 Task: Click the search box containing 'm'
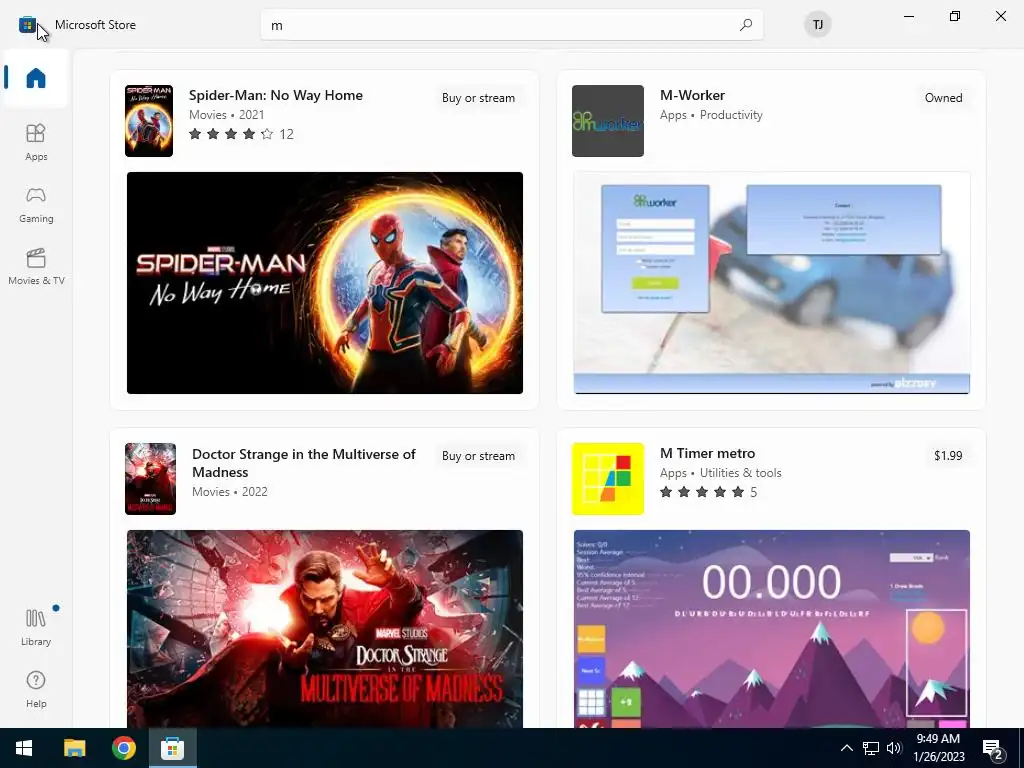click(x=511, y=25)
